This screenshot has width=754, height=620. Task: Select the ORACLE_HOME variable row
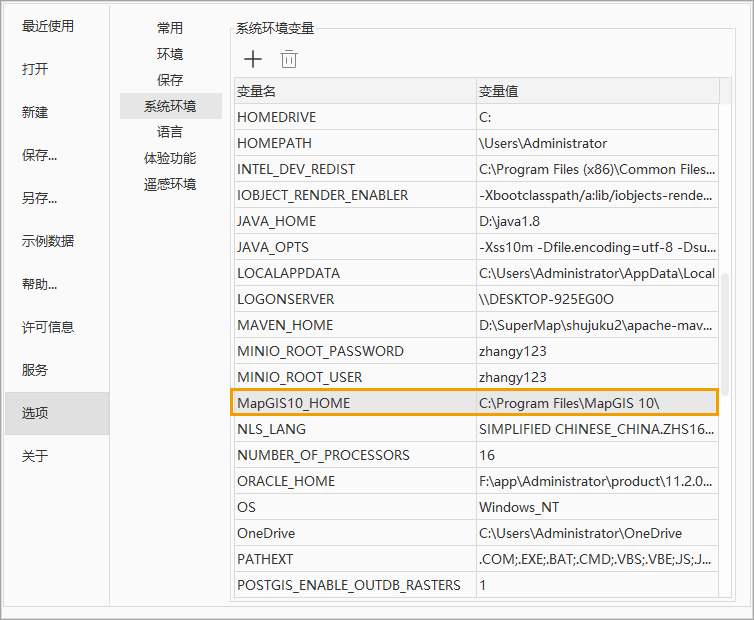355,481
